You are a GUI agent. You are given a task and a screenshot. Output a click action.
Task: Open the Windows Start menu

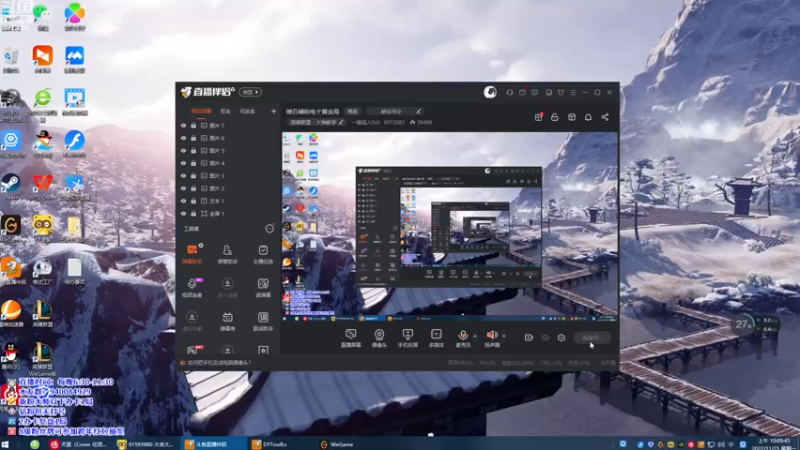[6, 444]
